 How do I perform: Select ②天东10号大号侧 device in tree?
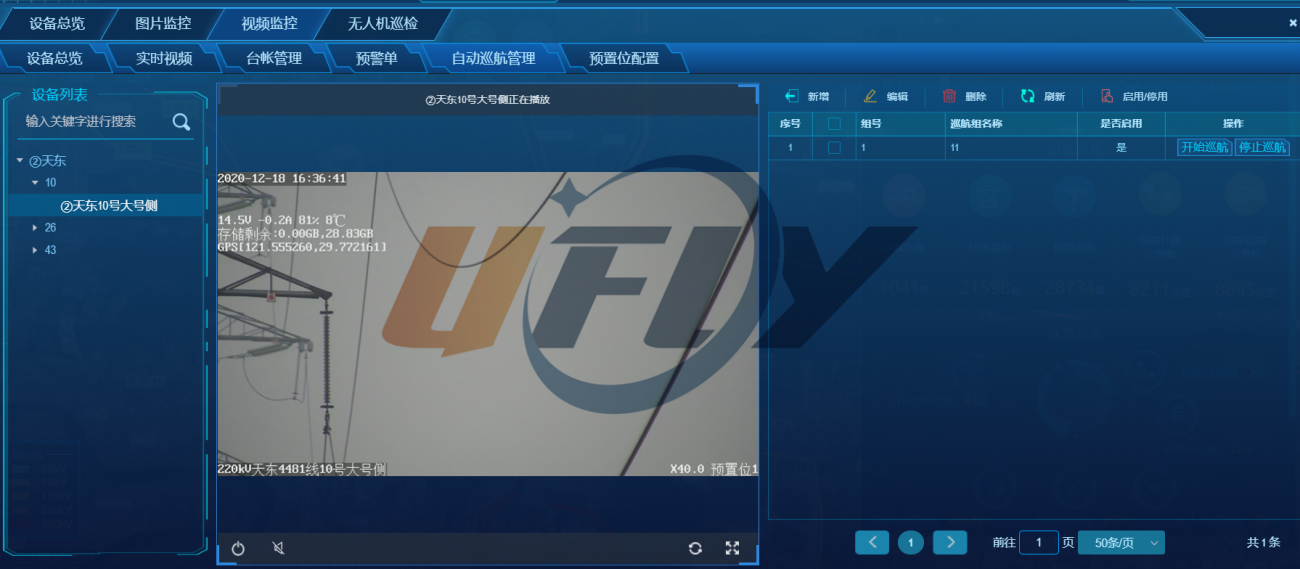[x=109, y=206]
